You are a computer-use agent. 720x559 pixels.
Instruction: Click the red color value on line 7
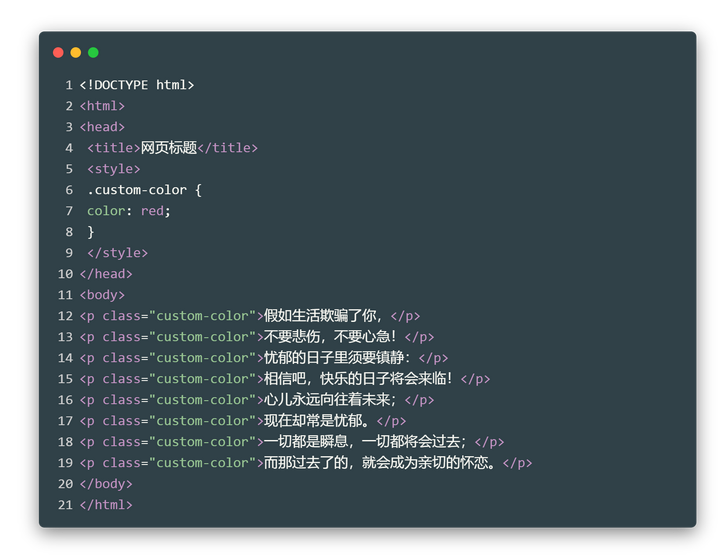[x=152, y=211]
